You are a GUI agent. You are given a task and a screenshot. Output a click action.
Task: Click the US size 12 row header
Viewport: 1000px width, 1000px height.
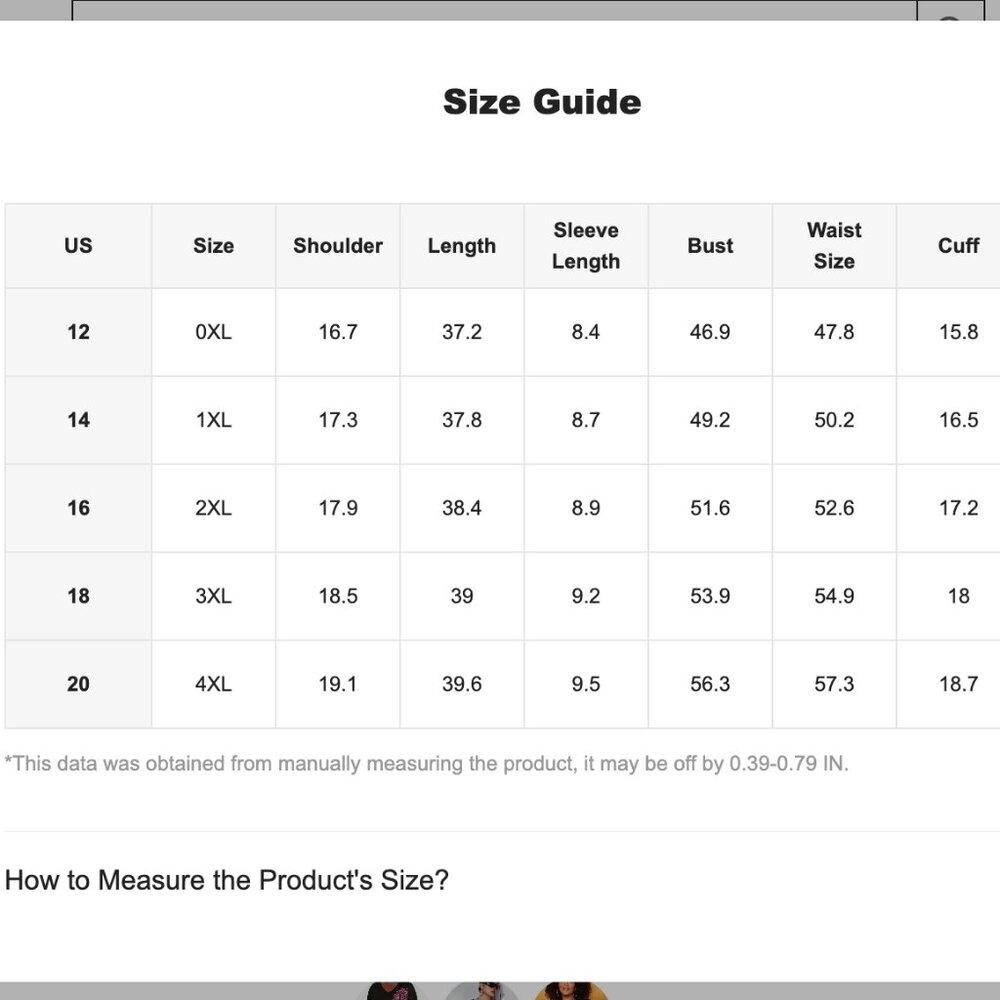click(78, 332)
